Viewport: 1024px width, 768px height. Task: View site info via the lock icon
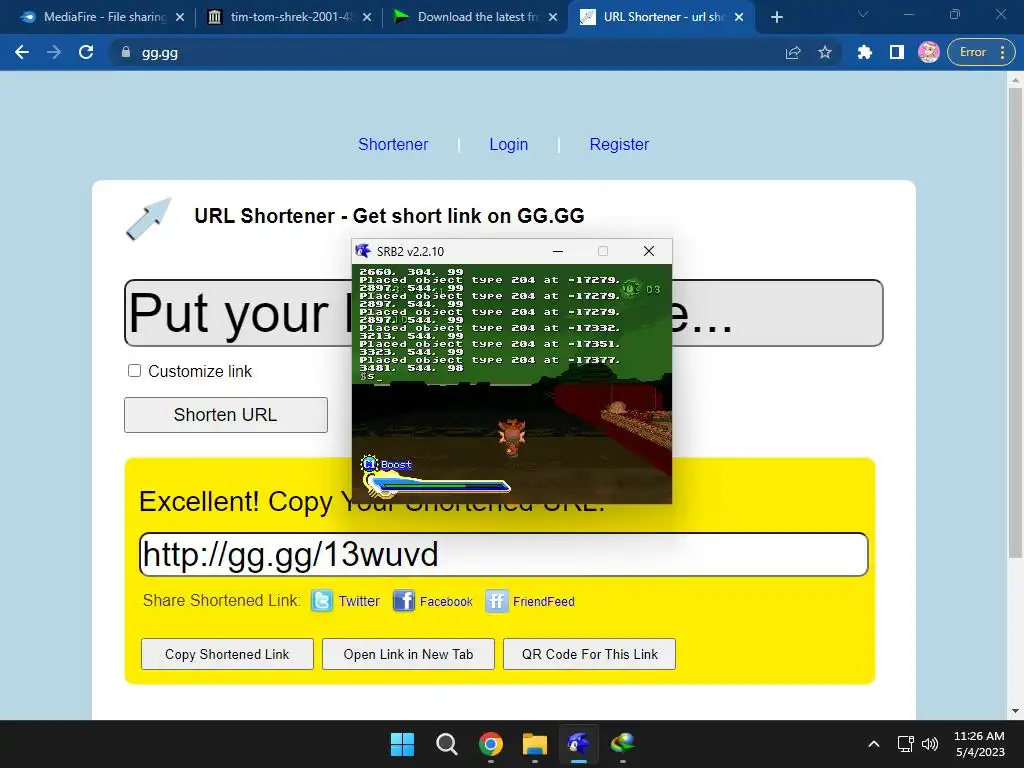pyautogui.click(x=126, y=52)
